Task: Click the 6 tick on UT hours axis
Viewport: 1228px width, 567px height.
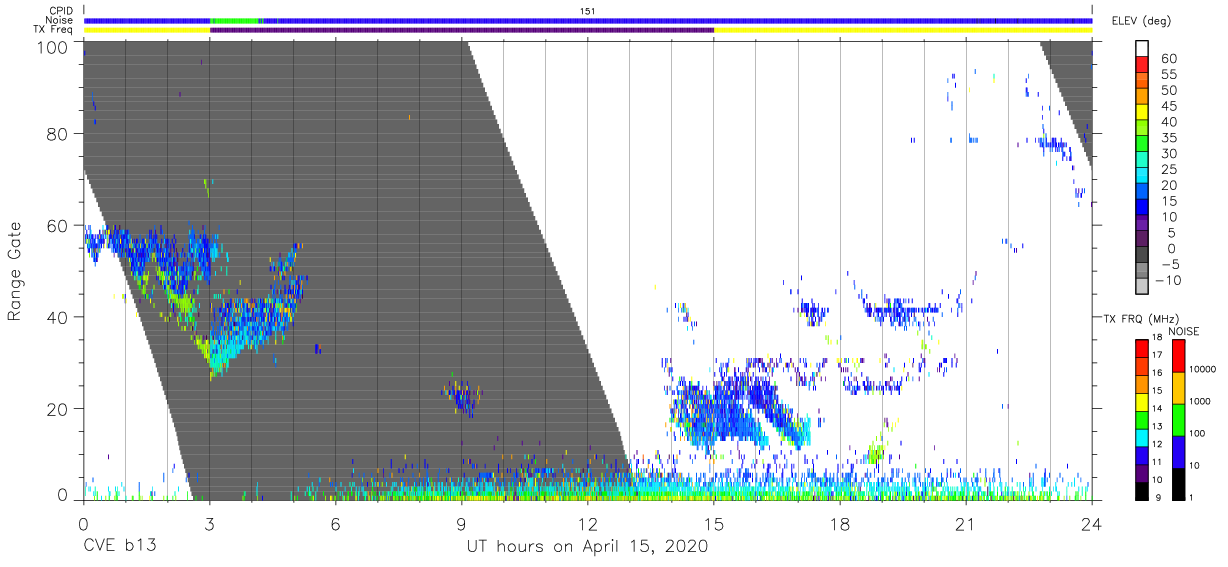Action: (x=335, y=523)
